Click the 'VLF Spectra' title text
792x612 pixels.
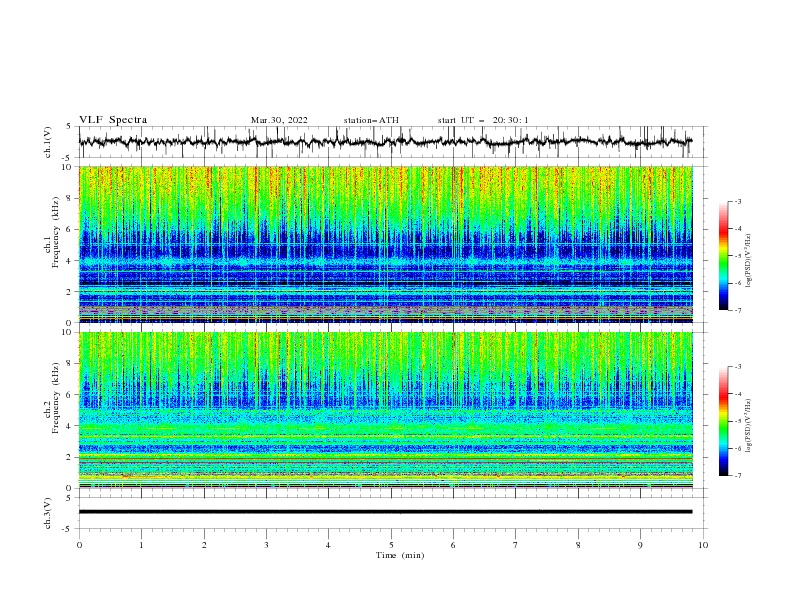coord(113,120)
